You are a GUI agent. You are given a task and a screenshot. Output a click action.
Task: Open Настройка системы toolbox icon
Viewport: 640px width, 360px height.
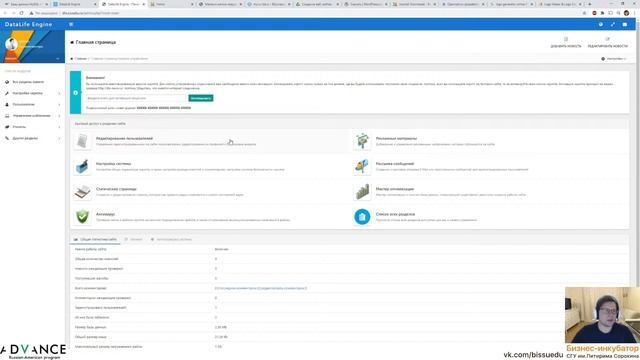coord(82,167)
